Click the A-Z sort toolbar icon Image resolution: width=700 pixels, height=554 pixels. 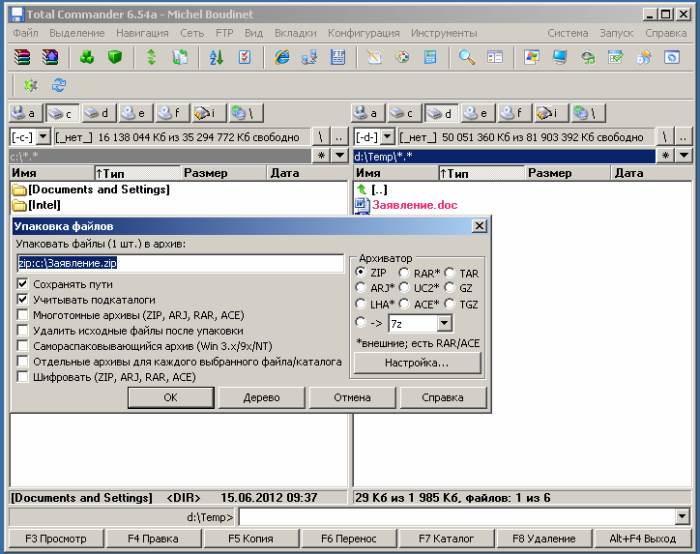click(217, 57)
